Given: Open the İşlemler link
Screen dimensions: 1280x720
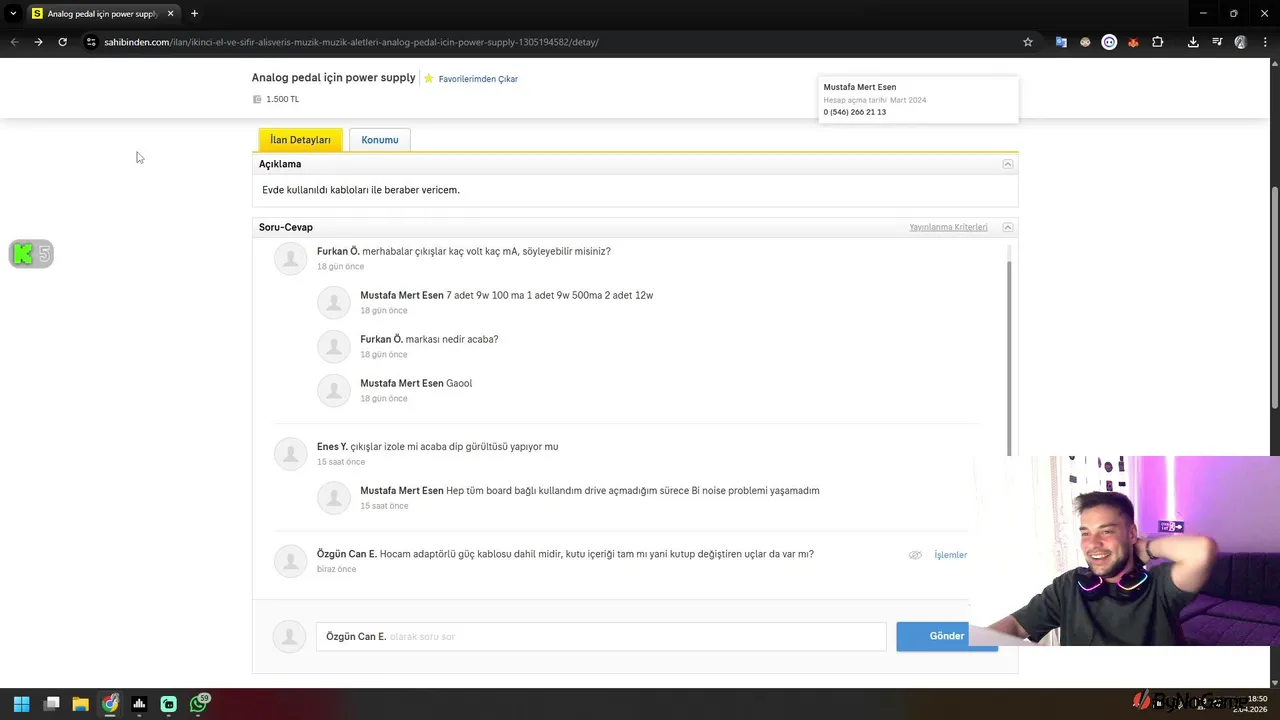Looking at the screenshot, I should pos(950,555).
